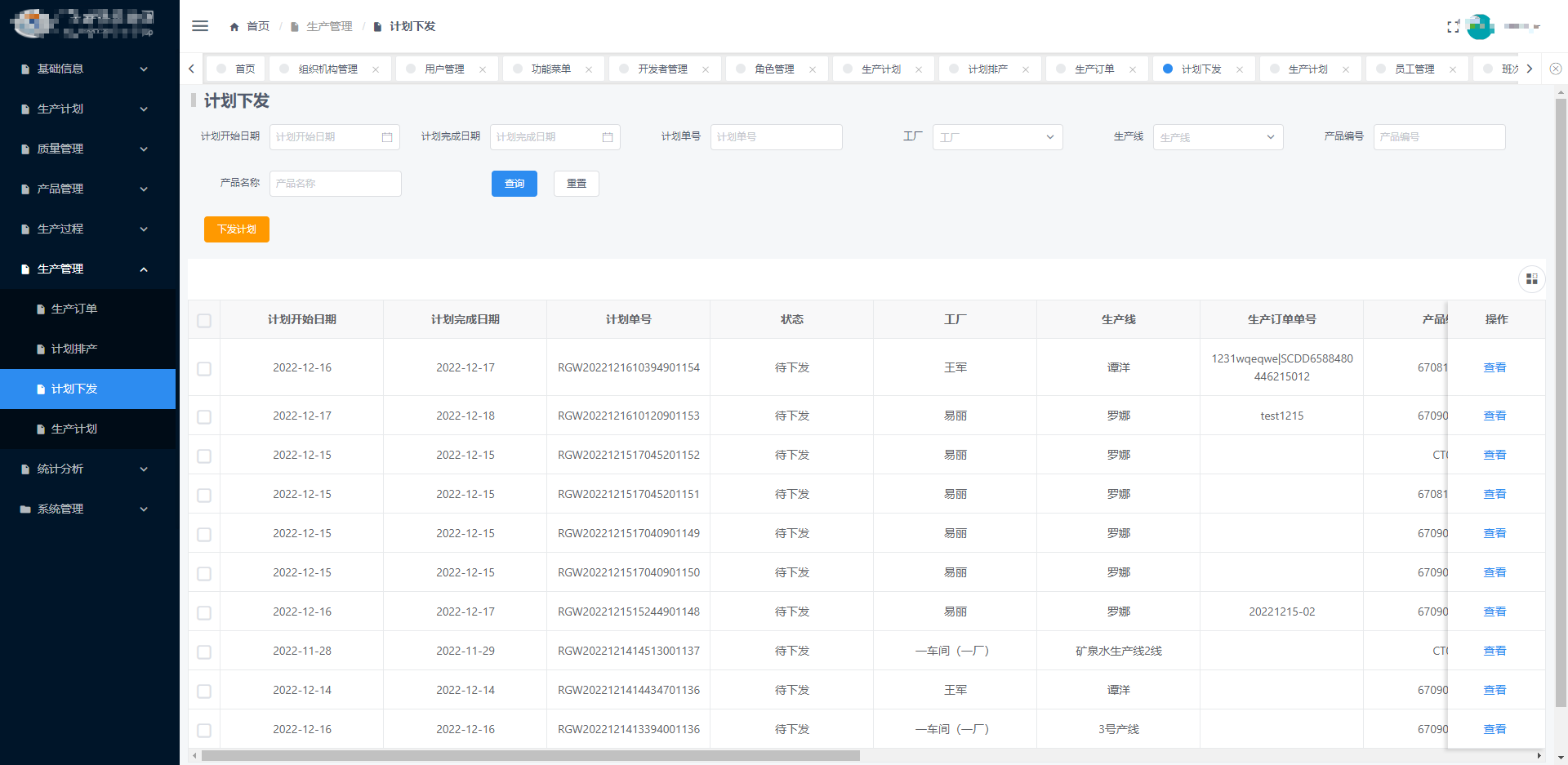Select 计划下发 in the sidebar submenu
The width and height of the screenshot is (1568, 765).
[88, 389]
